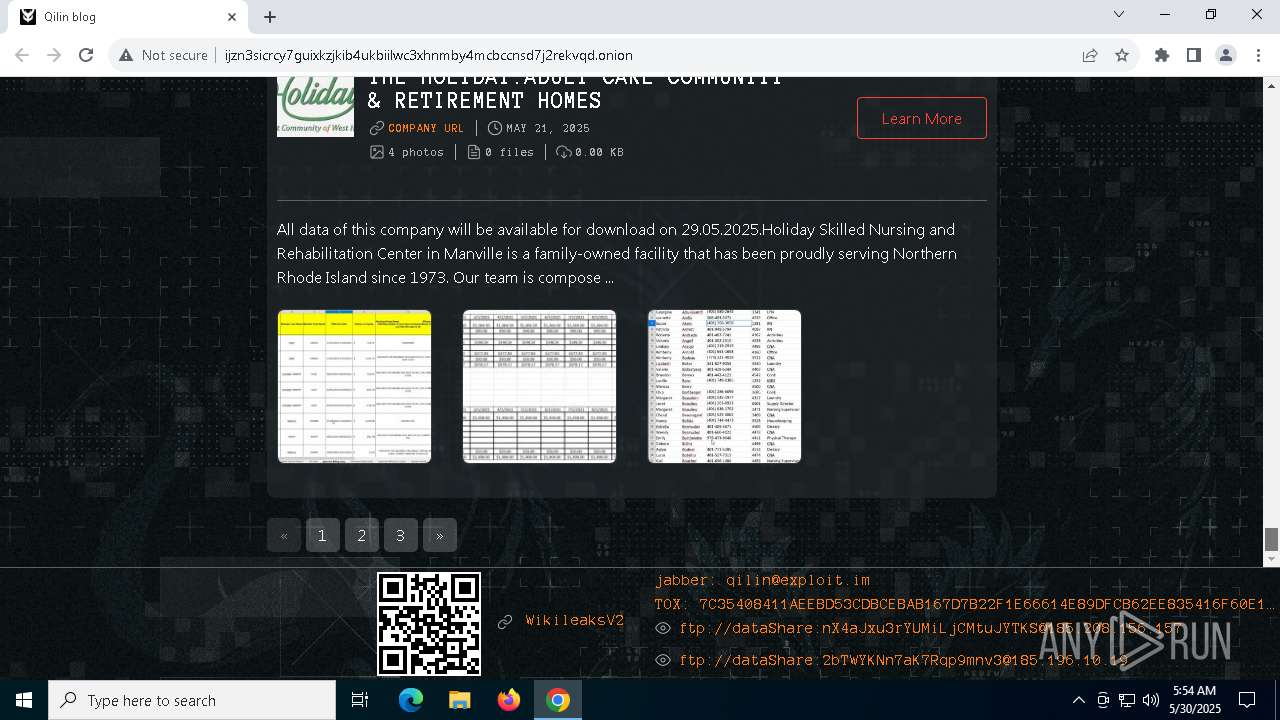Open the Windows Start menu
This screenshot has height=720, width=1280.
[x=24, y=700]
